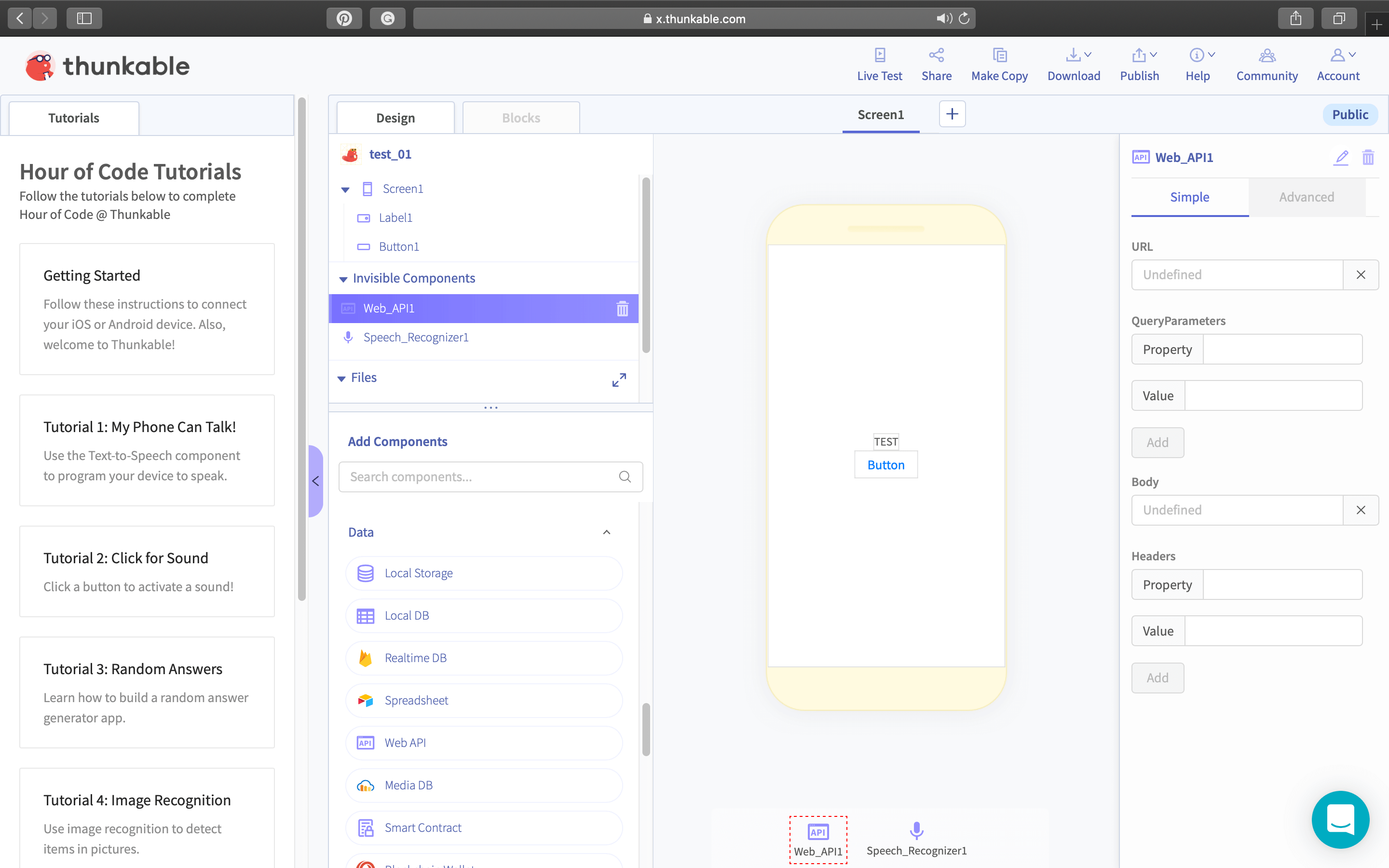Click the pencil rename icon for Web_API1
Viewport: 1389px width, 868px height.
(1341, 157)
